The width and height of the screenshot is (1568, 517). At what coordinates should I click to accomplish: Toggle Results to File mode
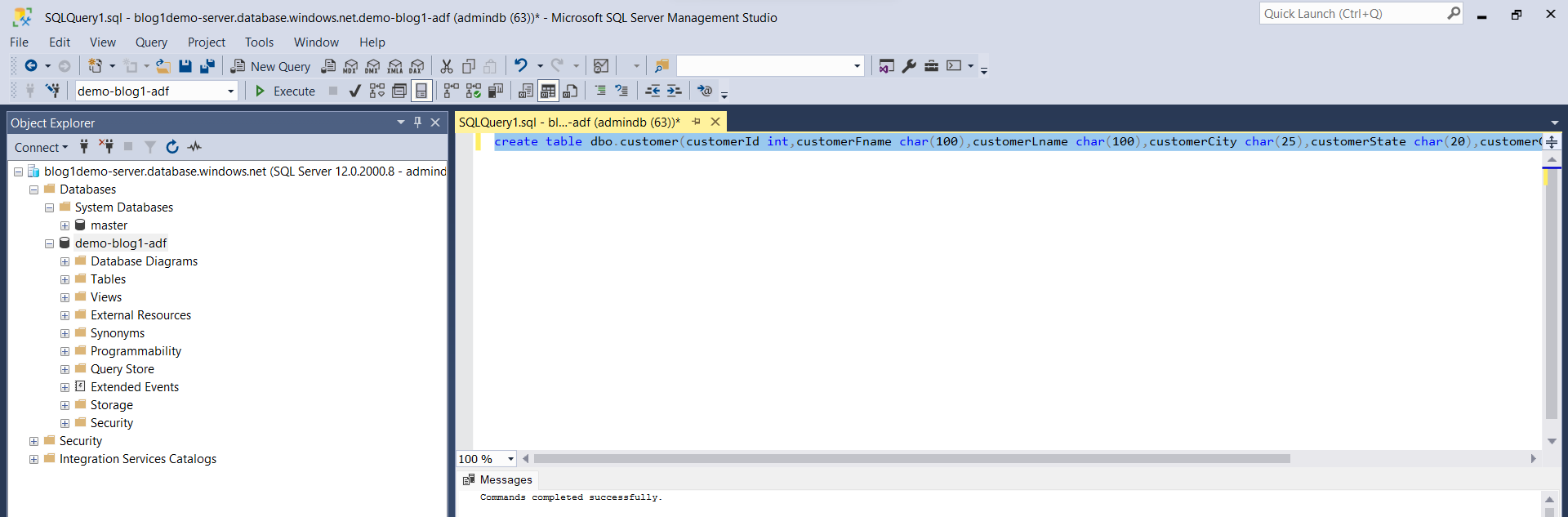coord(570,91)
